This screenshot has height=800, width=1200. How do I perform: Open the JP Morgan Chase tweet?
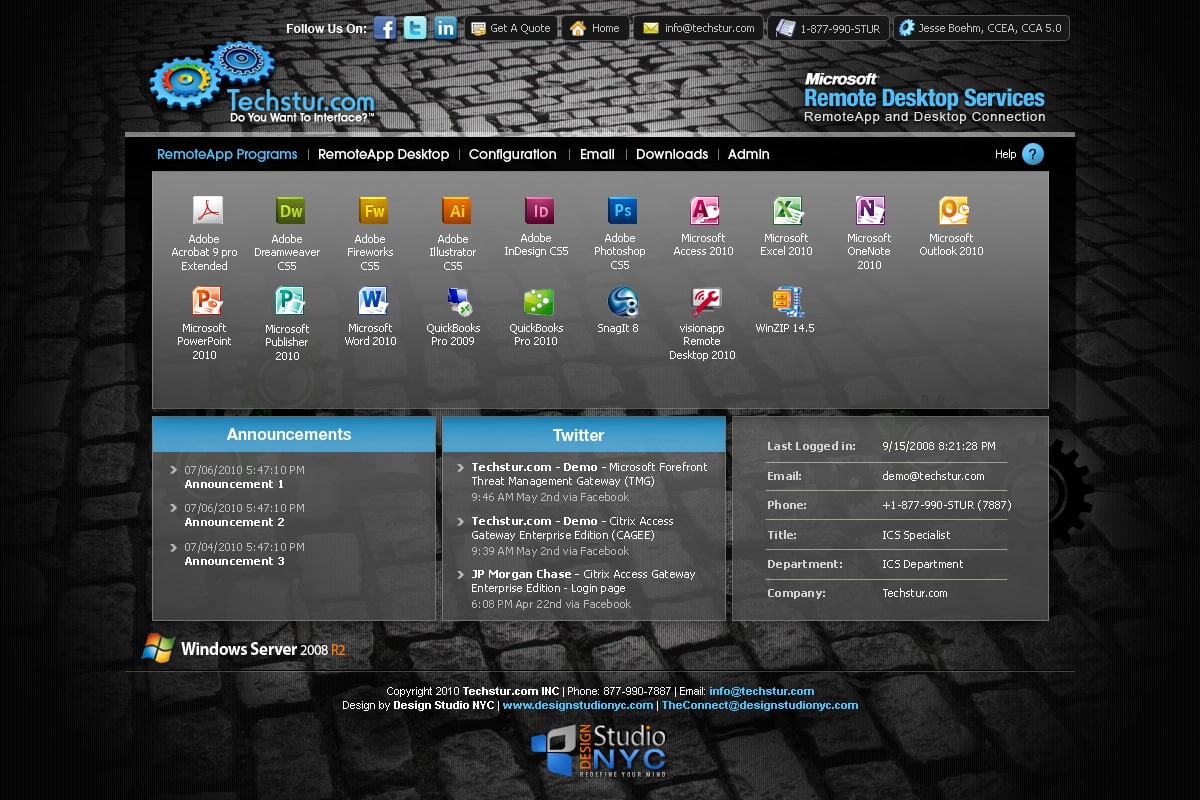click(x=583, y=581)
